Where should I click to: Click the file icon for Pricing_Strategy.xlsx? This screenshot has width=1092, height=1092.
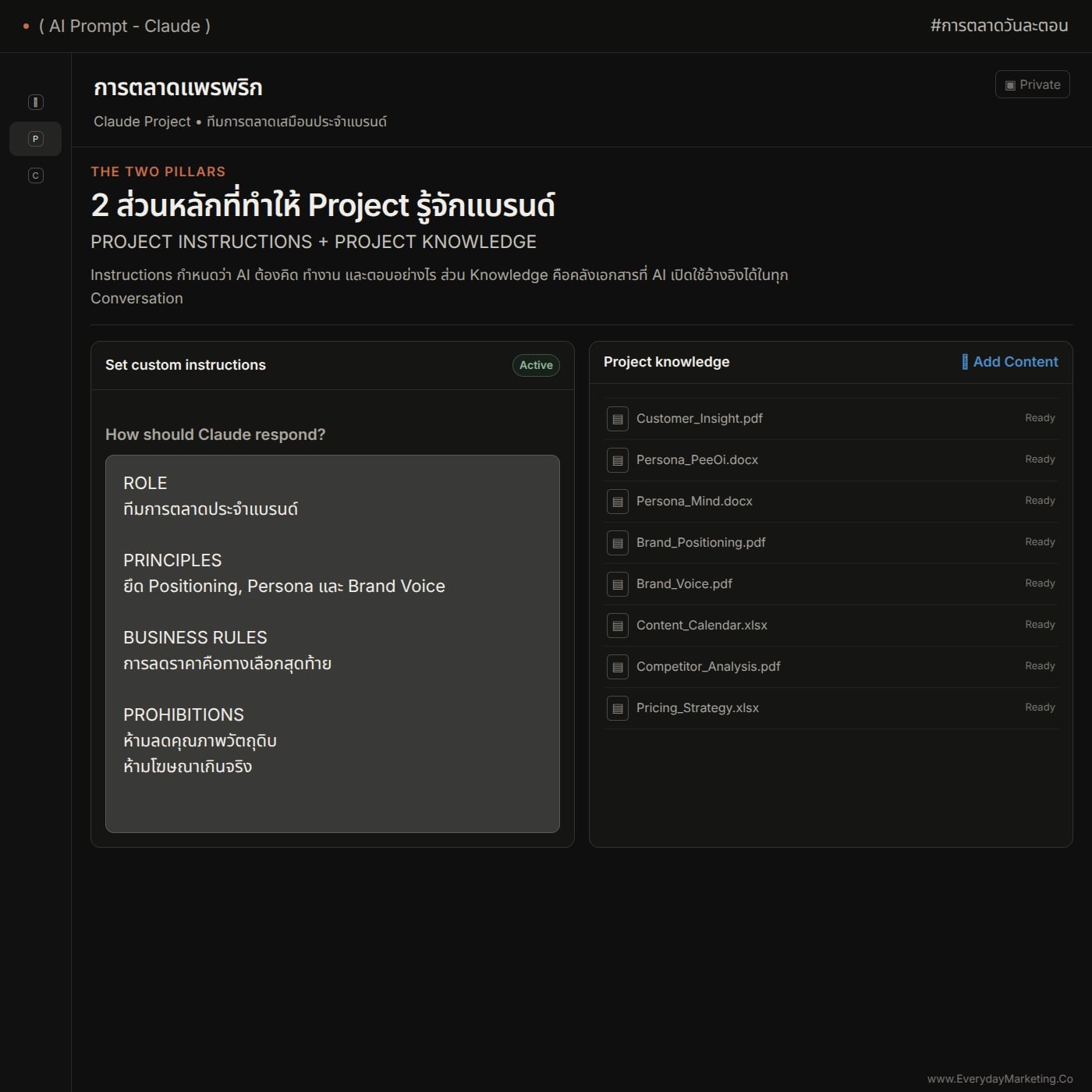pos(618,708)
